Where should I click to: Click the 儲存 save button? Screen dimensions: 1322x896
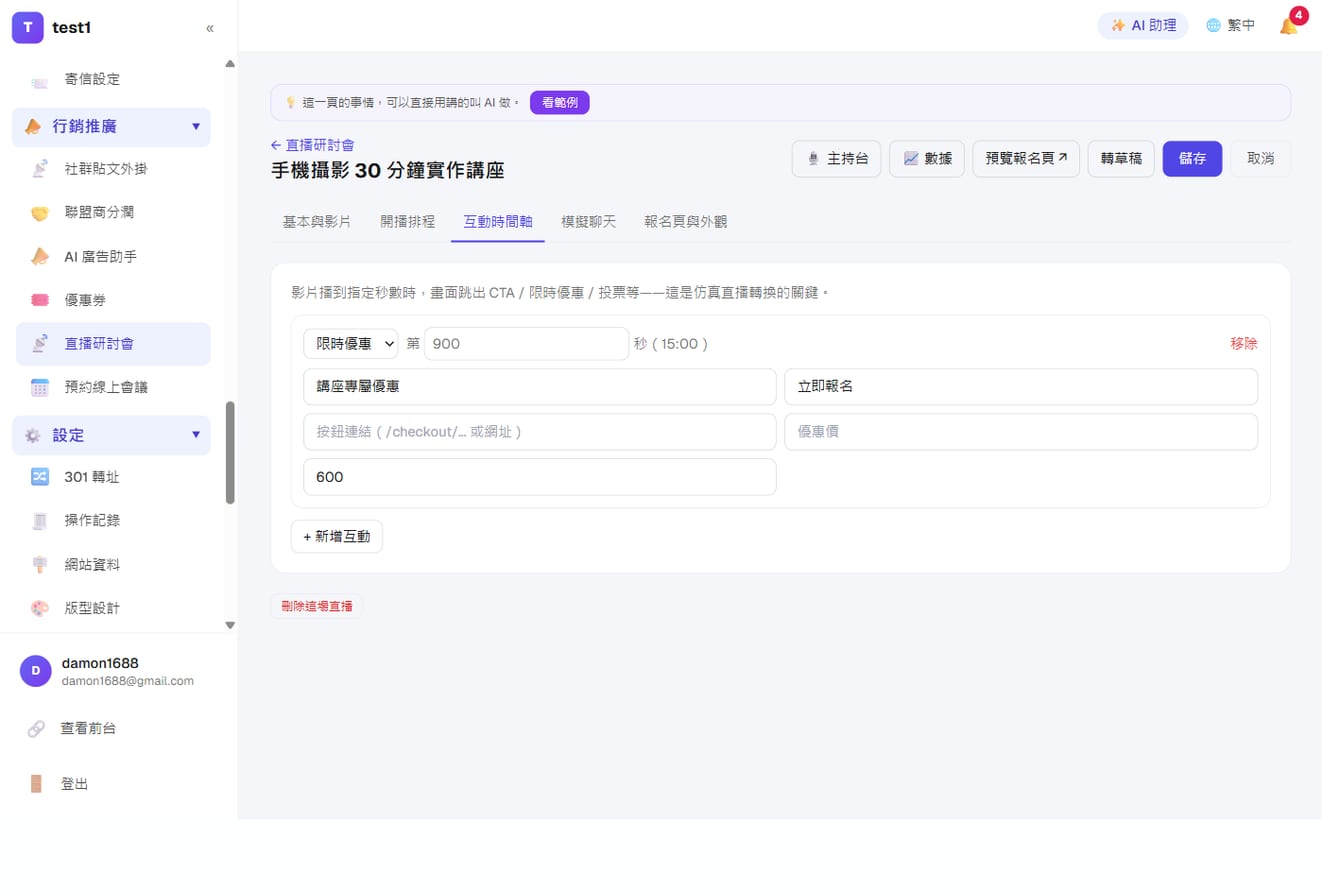tap(1192, 159)
